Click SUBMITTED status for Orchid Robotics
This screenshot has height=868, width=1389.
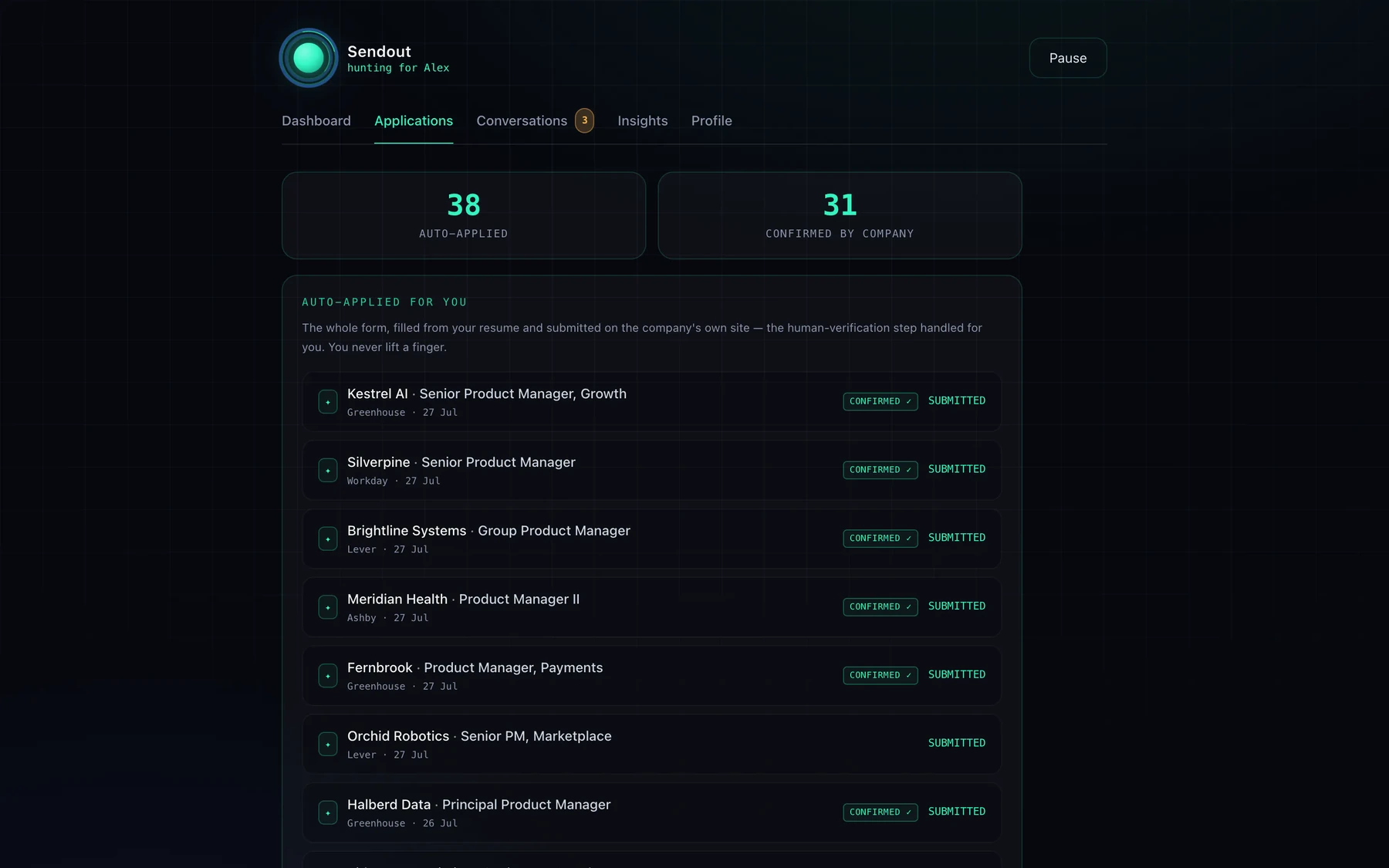(x=957, y=743)
